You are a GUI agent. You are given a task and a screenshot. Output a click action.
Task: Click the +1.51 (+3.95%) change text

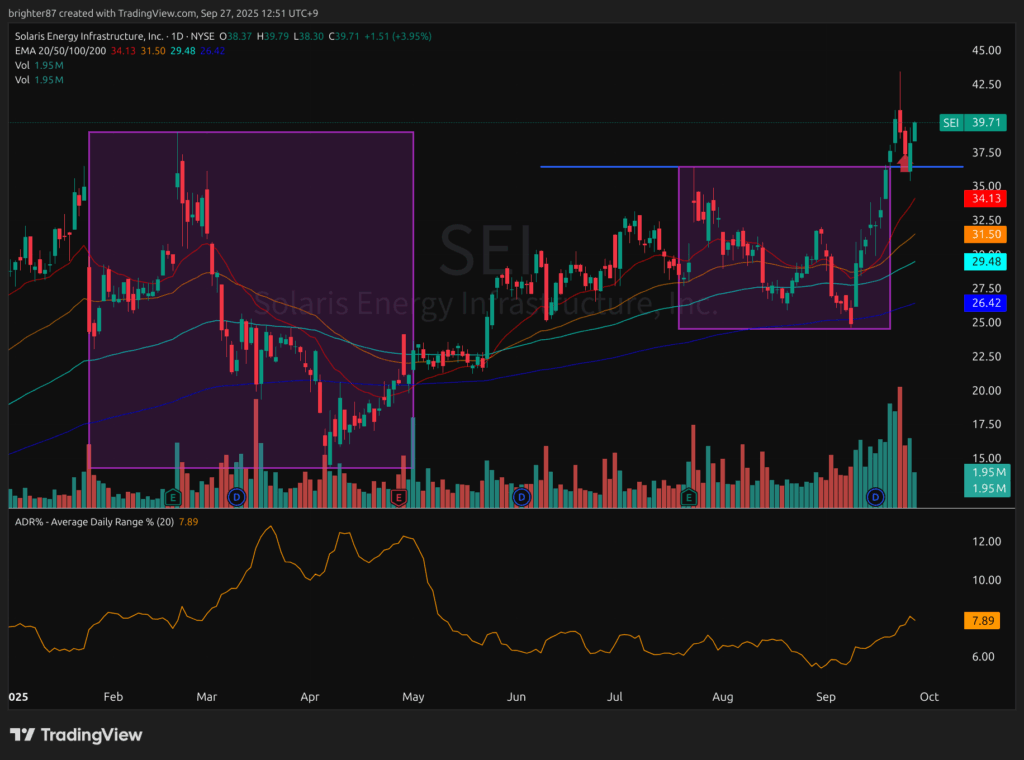[397, 37]
